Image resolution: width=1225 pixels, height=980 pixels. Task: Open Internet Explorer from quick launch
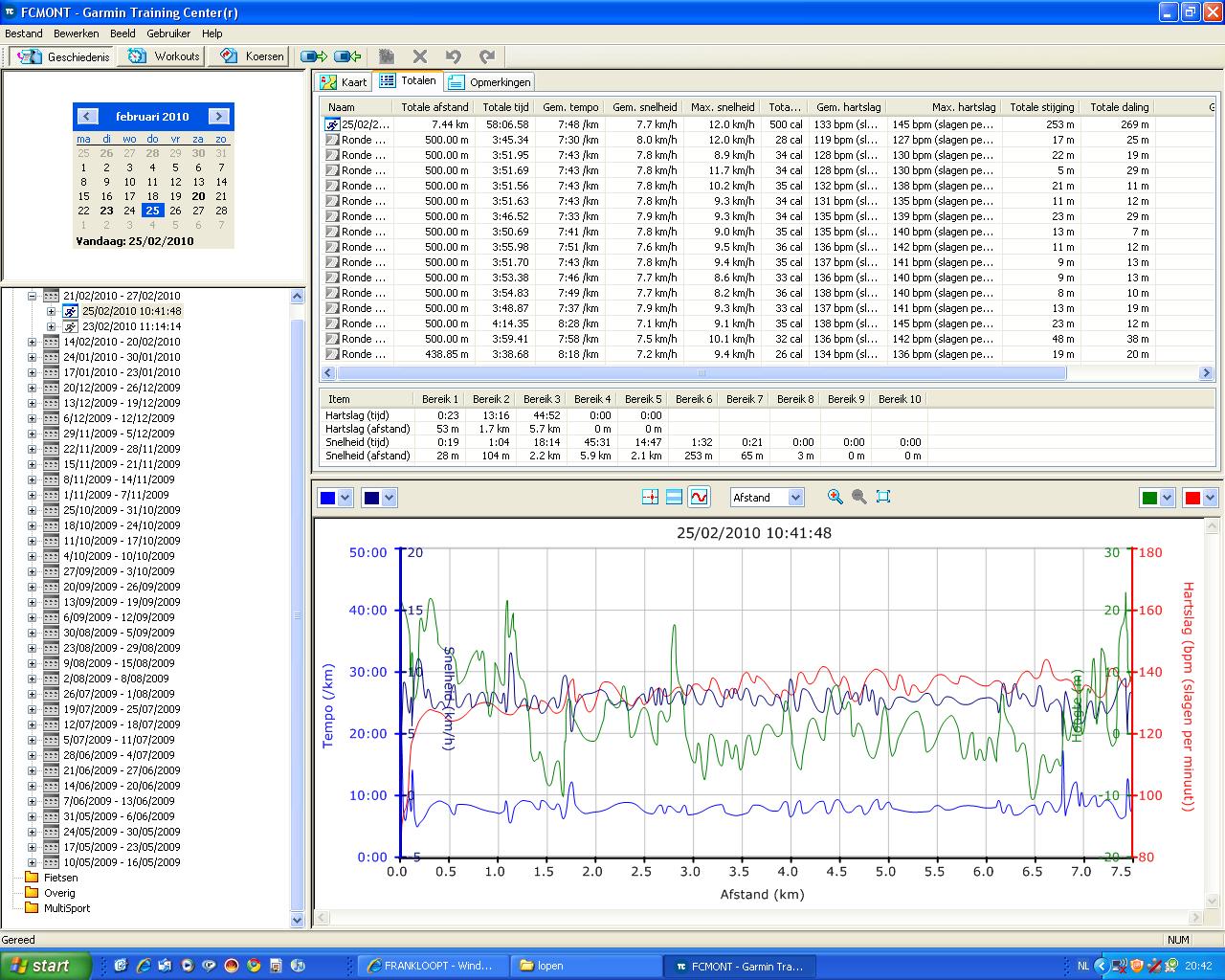(144, 966)
